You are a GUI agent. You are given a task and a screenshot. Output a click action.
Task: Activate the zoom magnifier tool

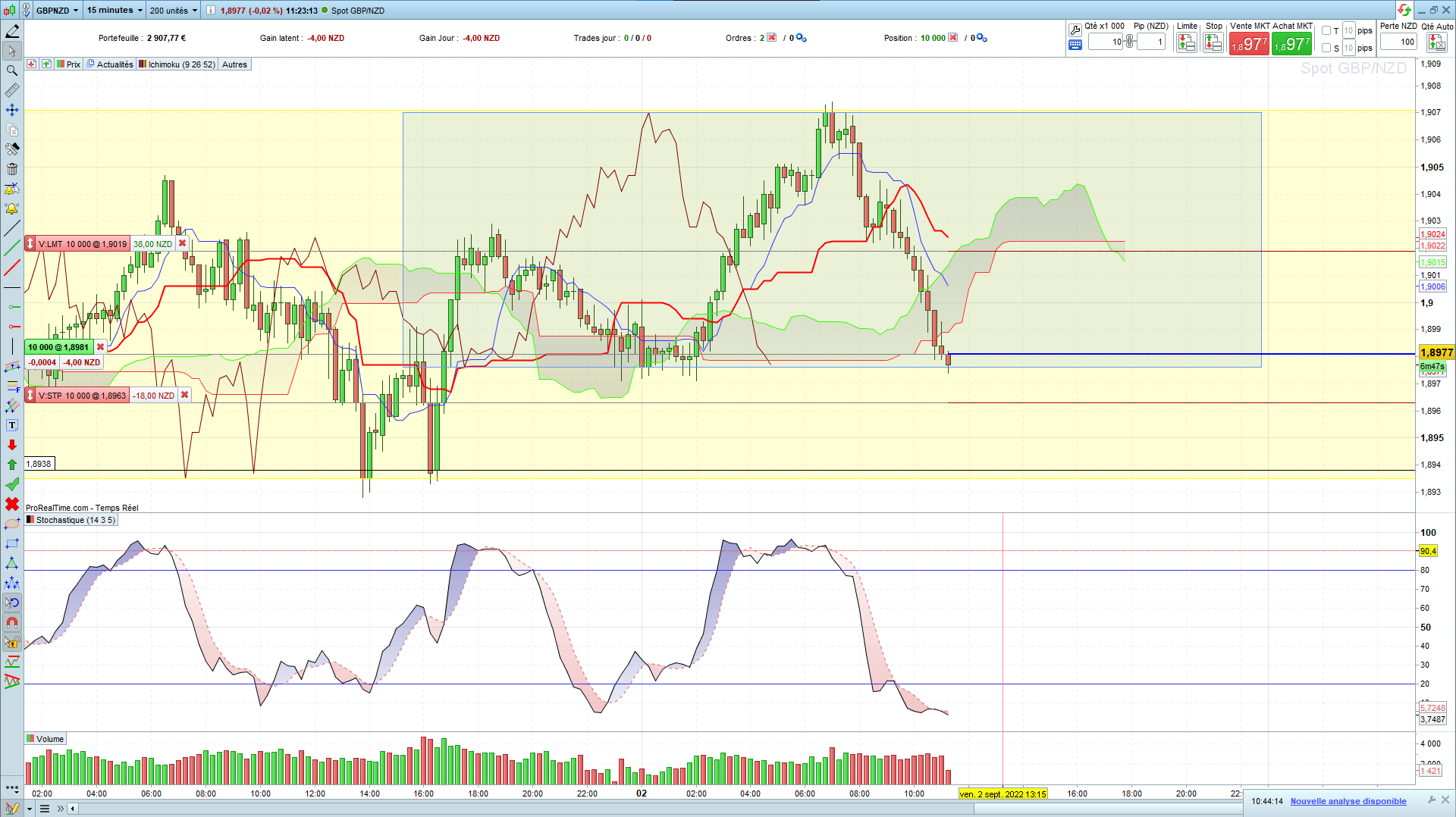12,70
